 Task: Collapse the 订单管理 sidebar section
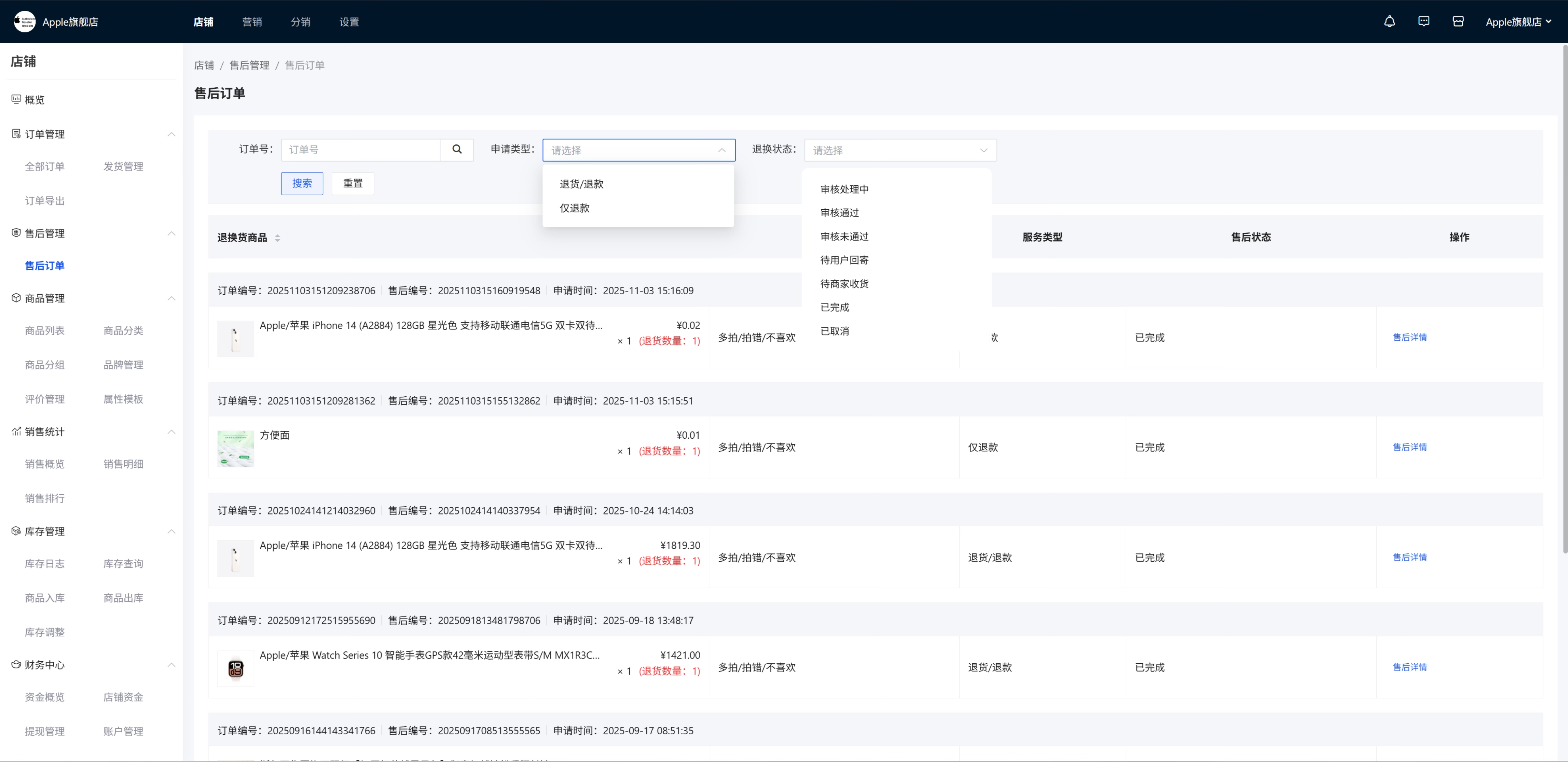171,134
